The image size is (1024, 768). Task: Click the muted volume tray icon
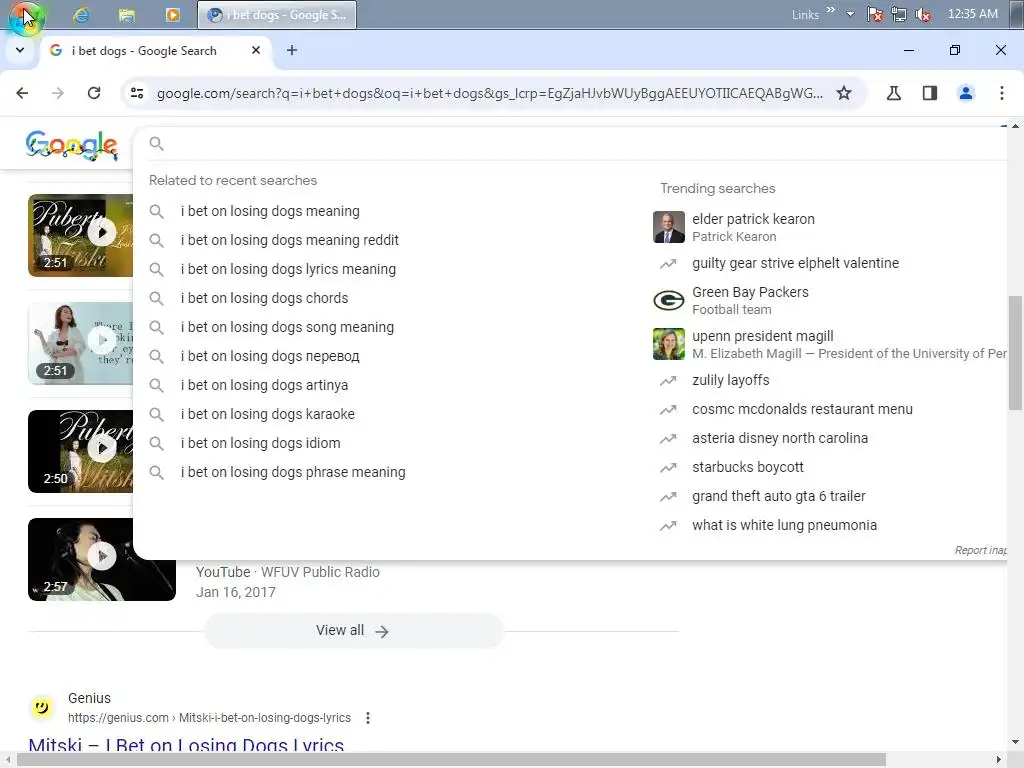point(923,14)
